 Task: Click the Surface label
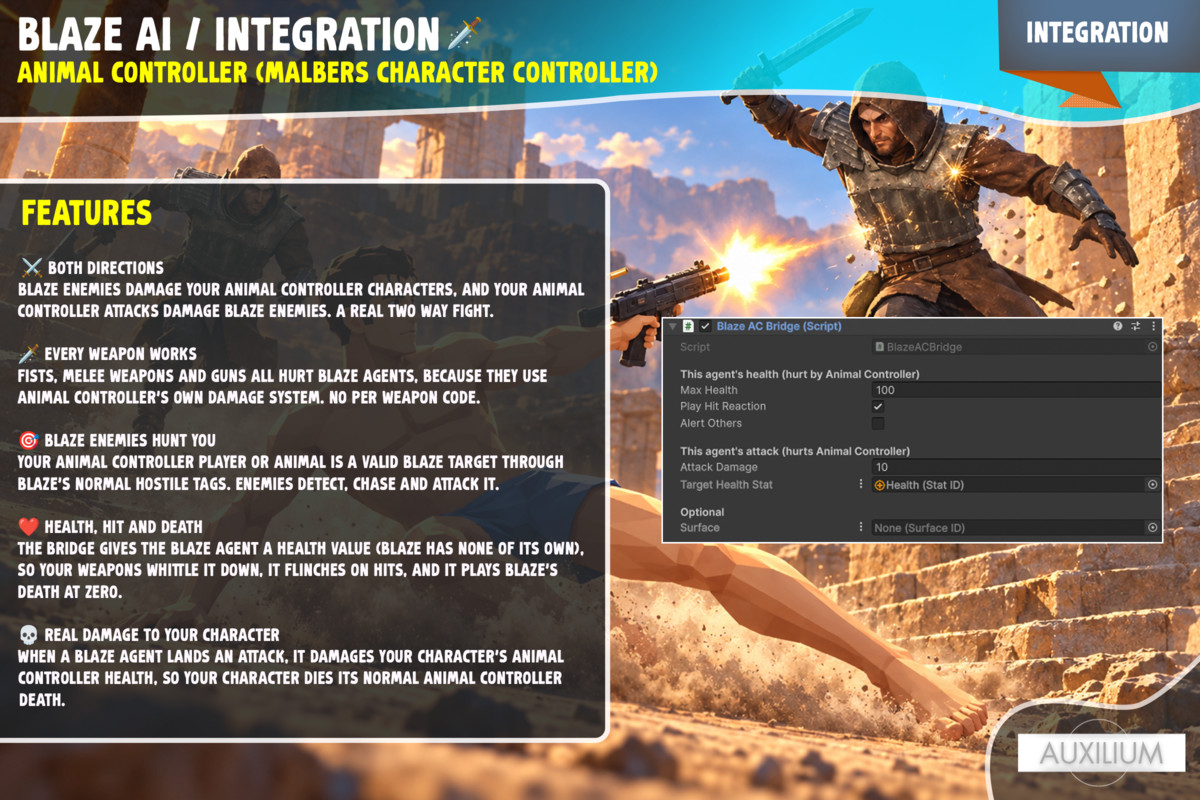[x=700, y=527]
